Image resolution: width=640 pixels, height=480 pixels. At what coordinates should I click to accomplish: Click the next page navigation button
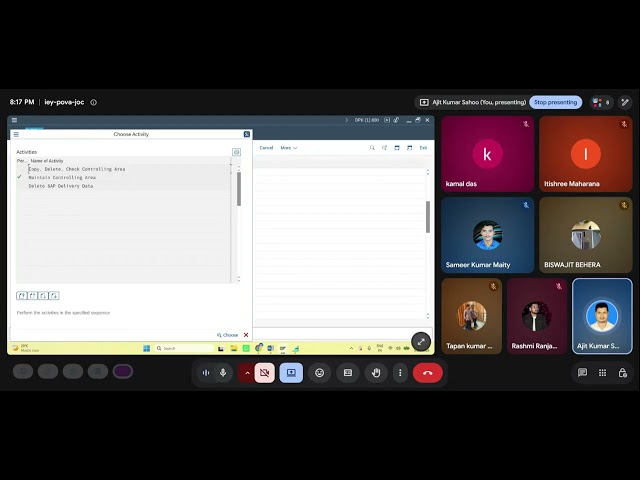(x=43, y=296)
